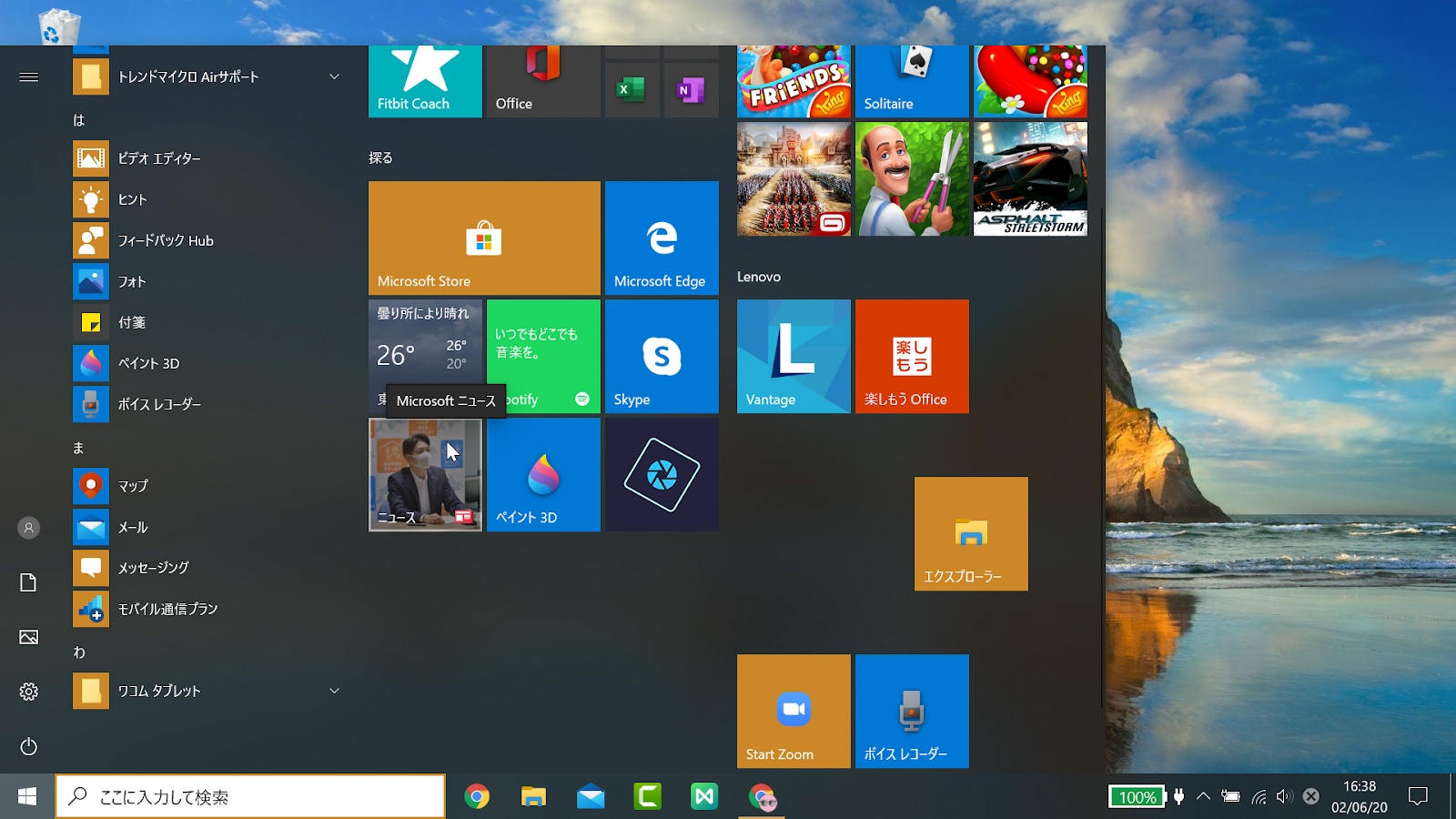Viewport: 1456px width, 819px height.
Task: Click the わ section letter header
Action: [79, 652]
